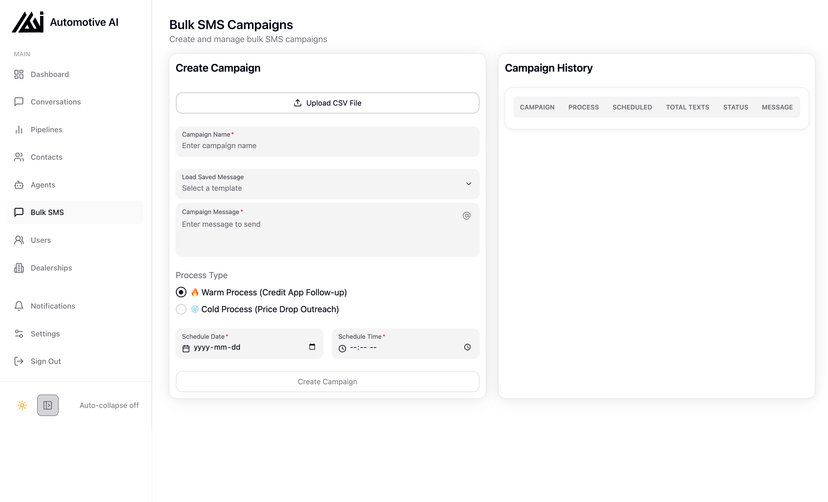Image resolution: width=828 pixels, height=502 pixels.
Task: Click the Process Type label
Action: pyautogui.click(x=202, y=276)
